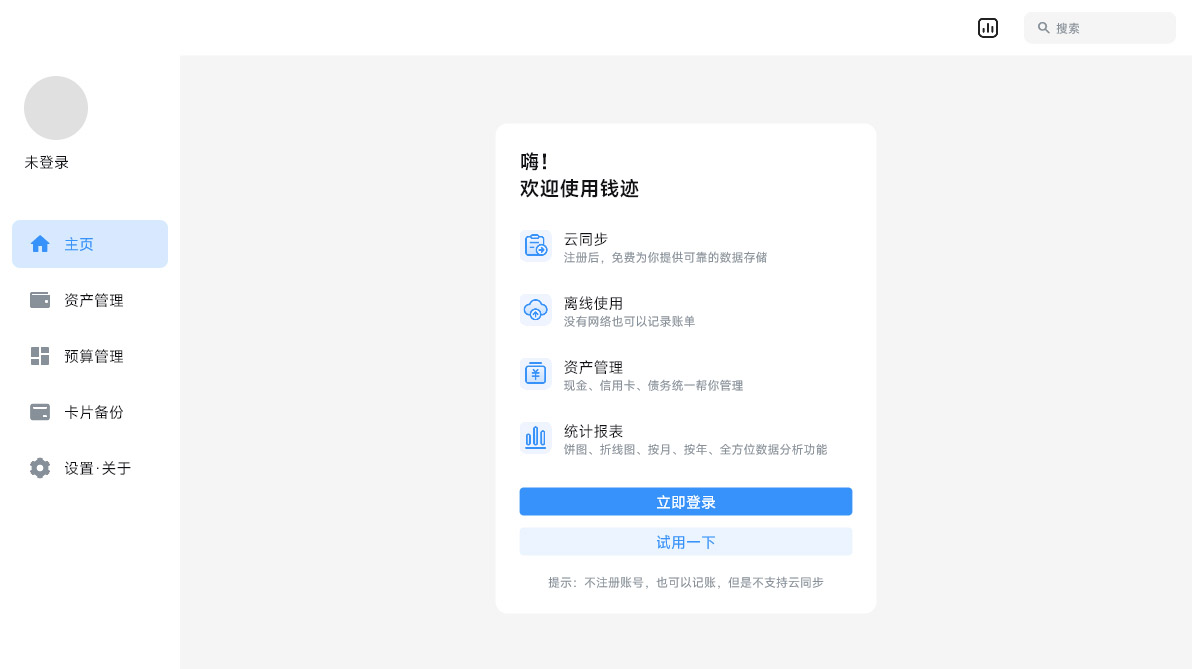The height and width of the screenshot is (669, 1192).
Task: Click the home house icon
Action: pos(40,244)
